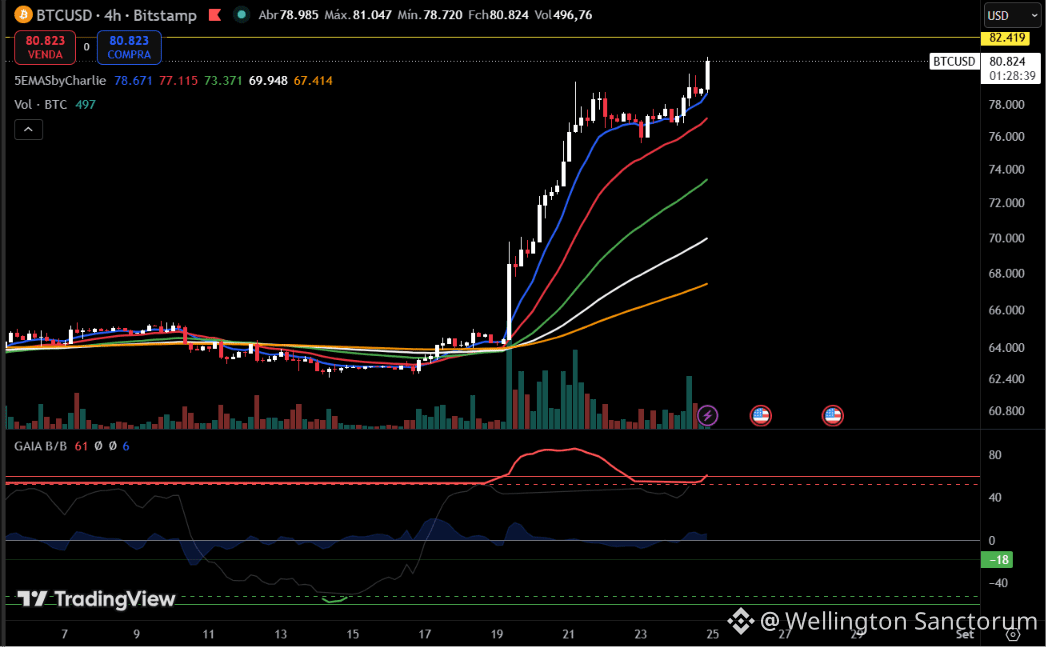Click date label 19 on time axis
This screenshot has width=1046, height=647.
[497, 634]
